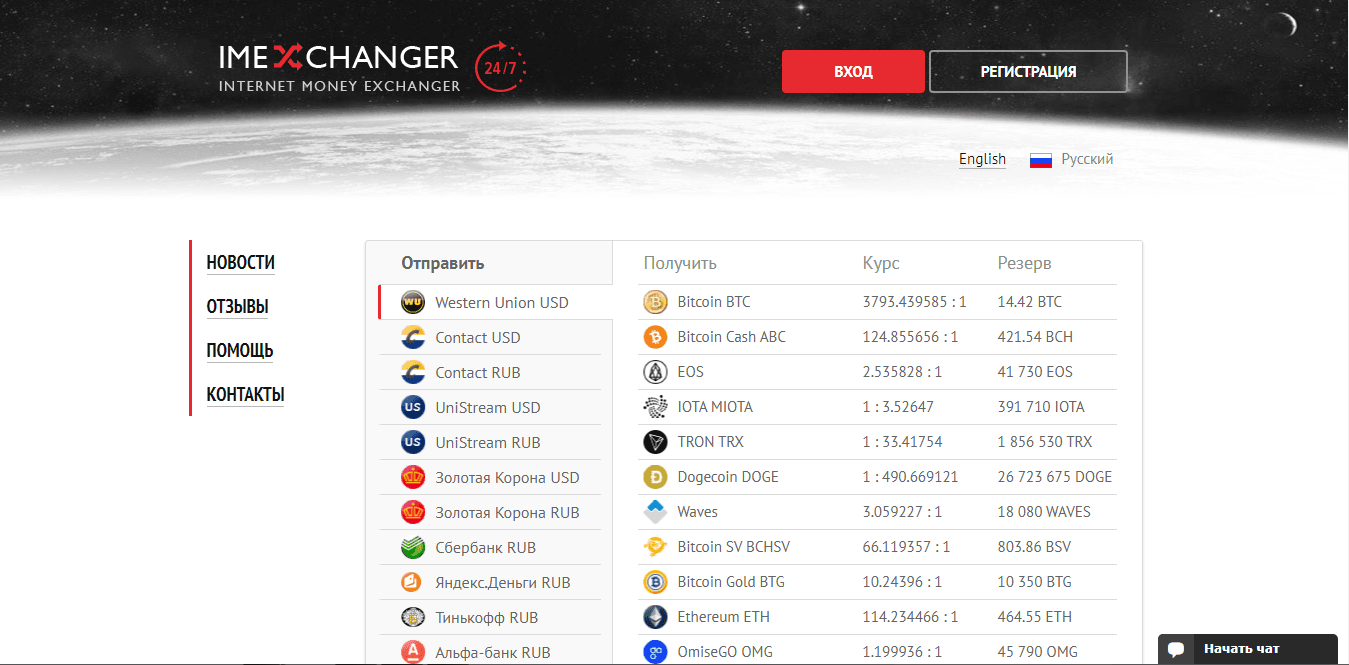Click the Ethereum ETH coin icon

(x=655, y=616)
